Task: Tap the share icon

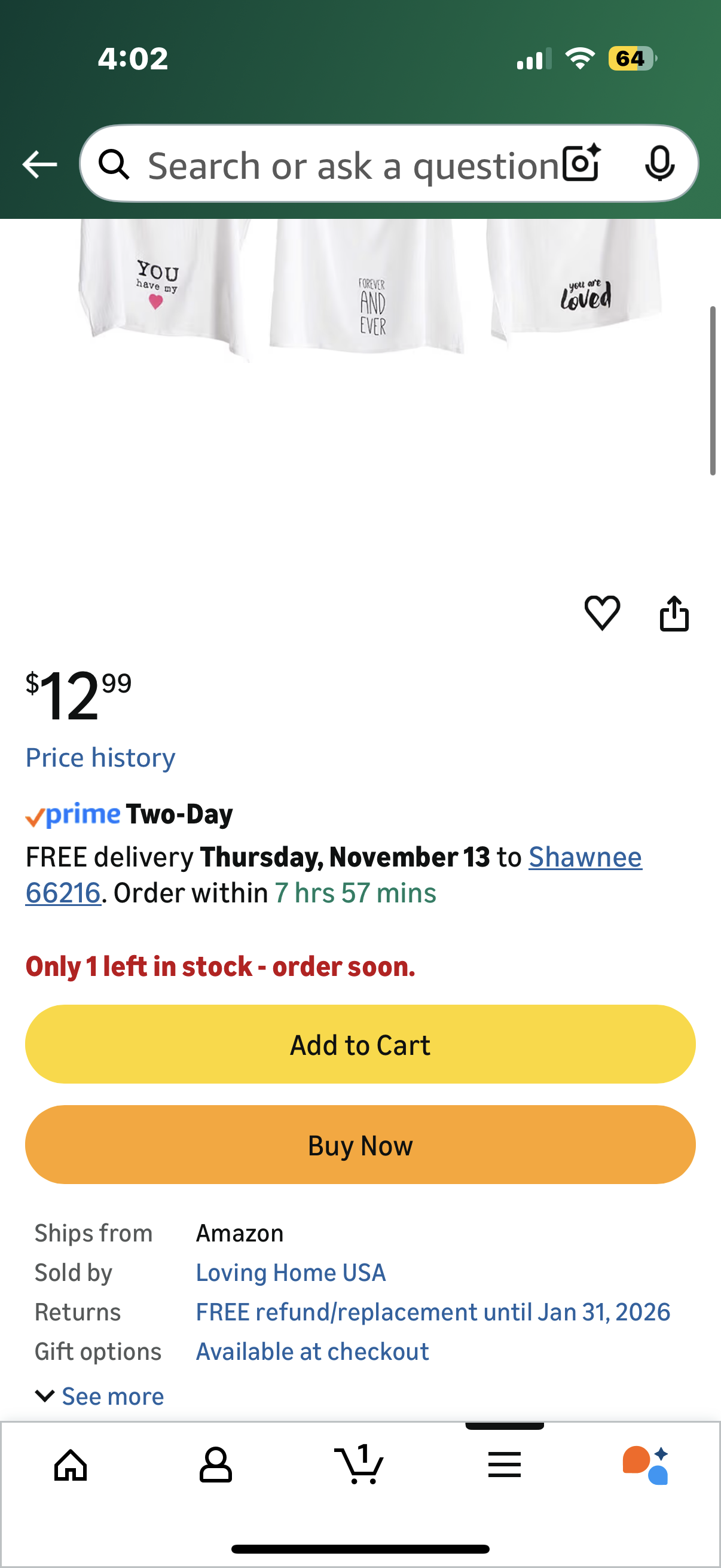Action: [x=674, y=613]
